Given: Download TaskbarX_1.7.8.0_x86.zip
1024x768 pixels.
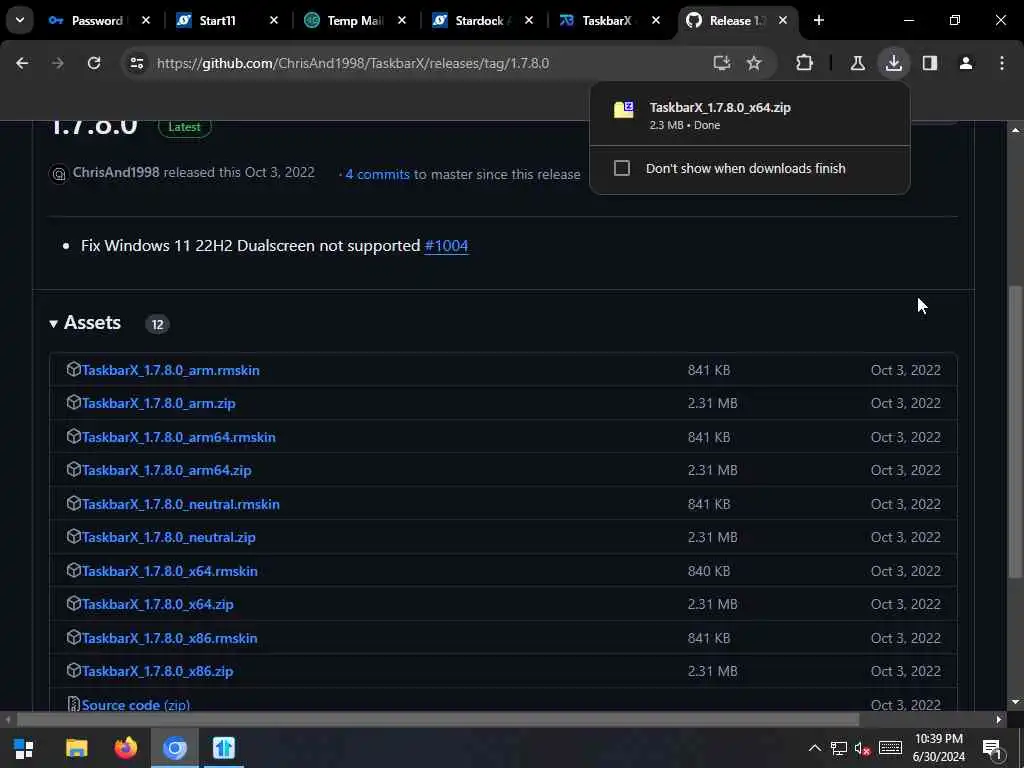Looking at the screenshot, I should [x=157, y=671].
